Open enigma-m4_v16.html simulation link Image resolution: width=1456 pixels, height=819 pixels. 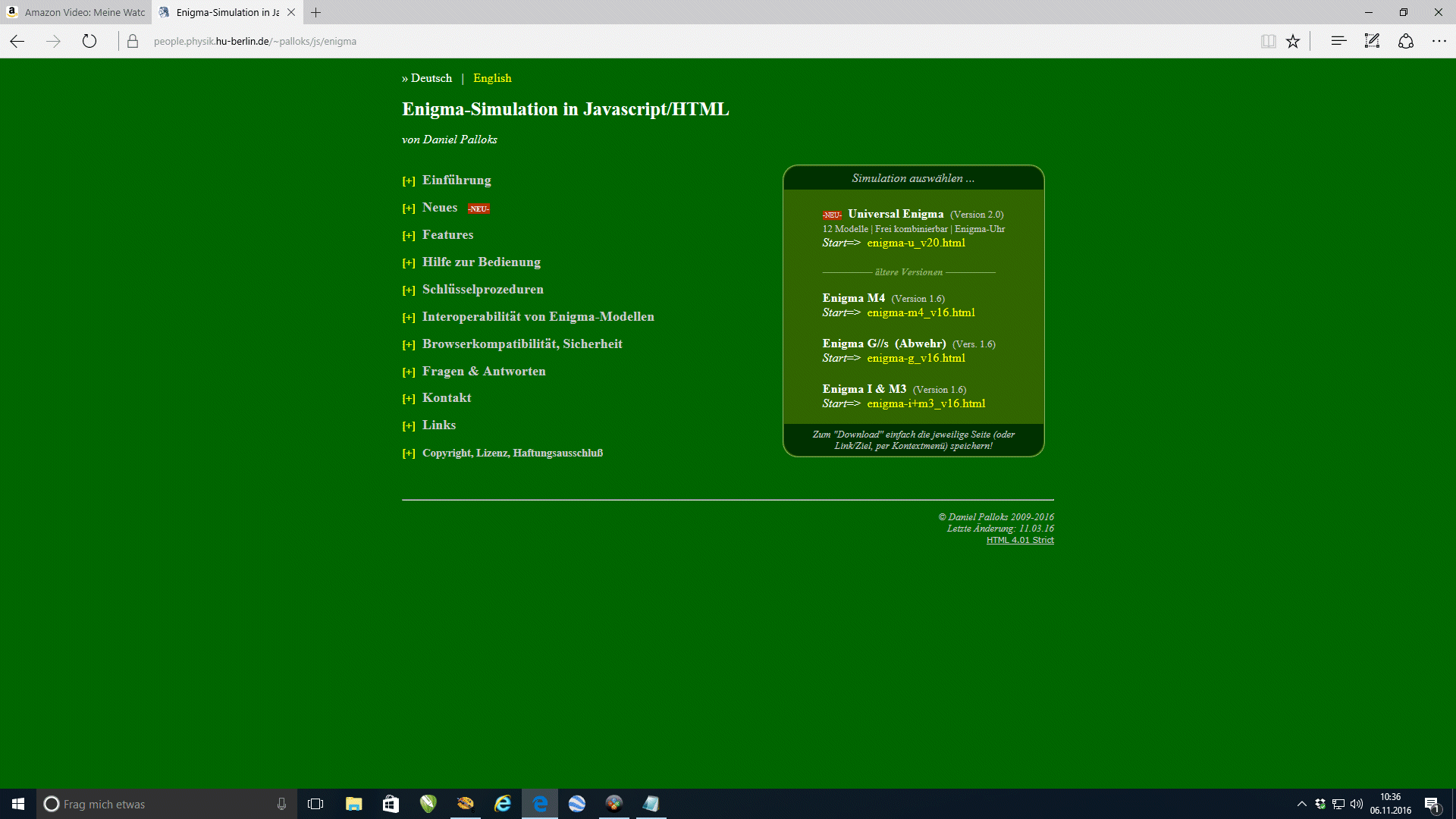[921, 312]
